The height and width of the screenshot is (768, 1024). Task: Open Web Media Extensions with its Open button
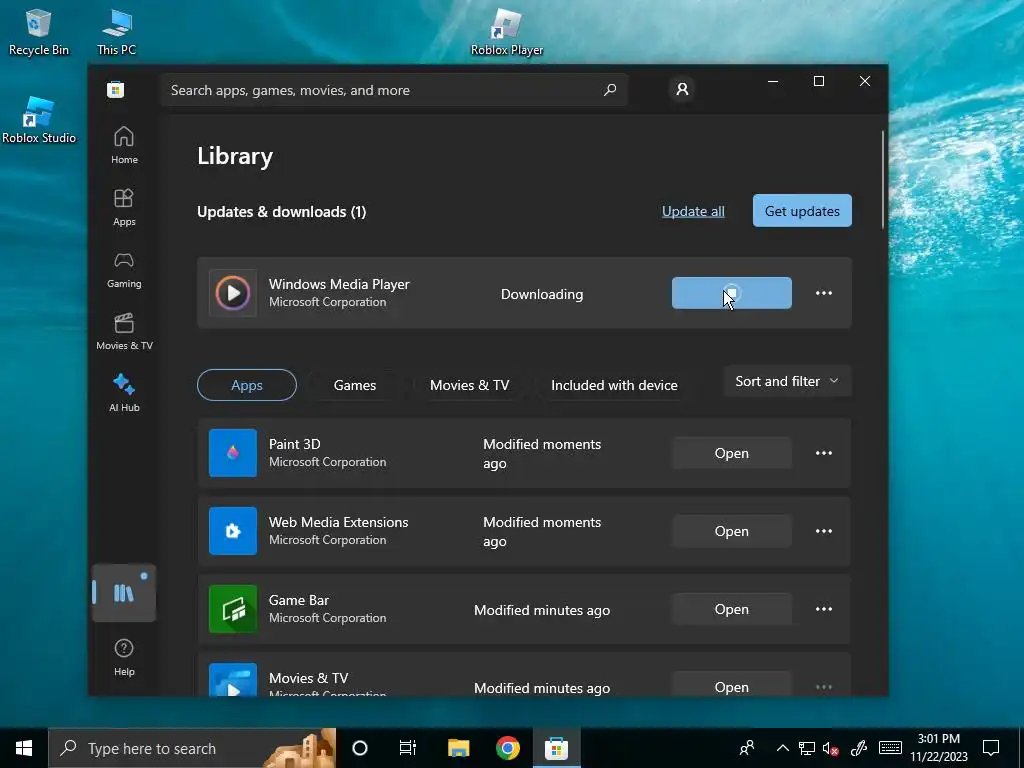[x=732, y=531]
